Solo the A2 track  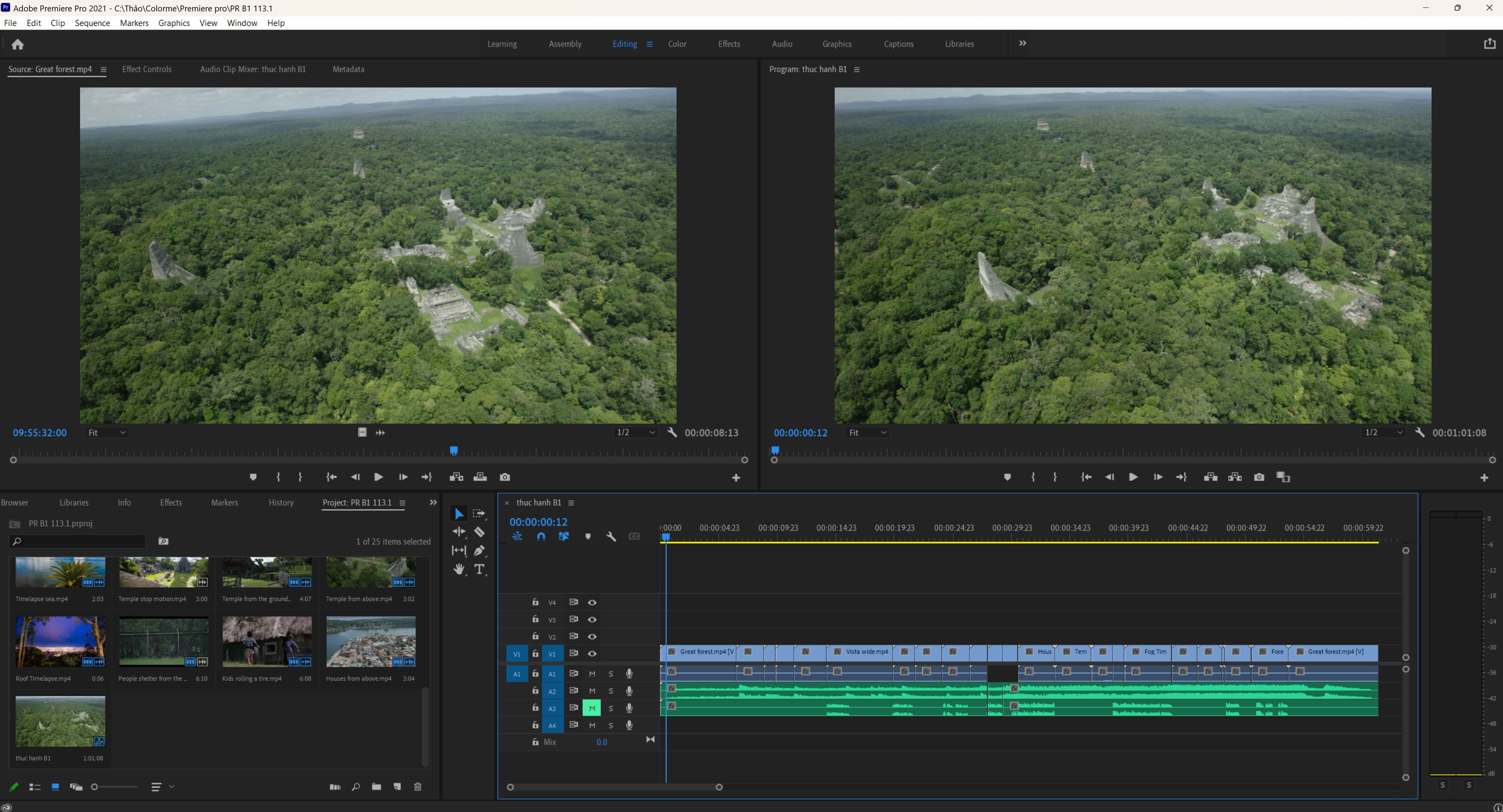pos(611,691)
